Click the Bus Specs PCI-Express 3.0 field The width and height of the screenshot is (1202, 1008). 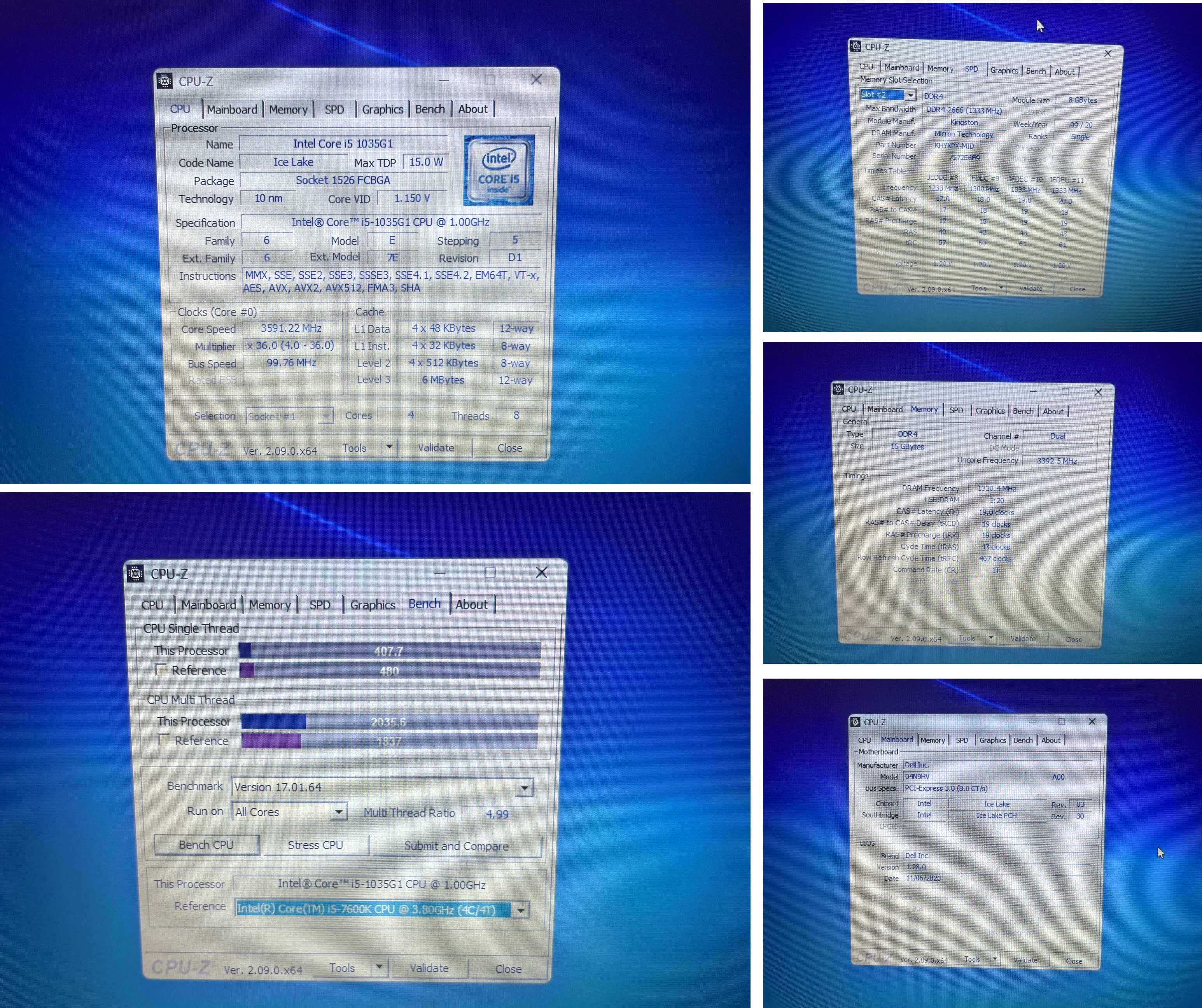[x=998, y=788]
